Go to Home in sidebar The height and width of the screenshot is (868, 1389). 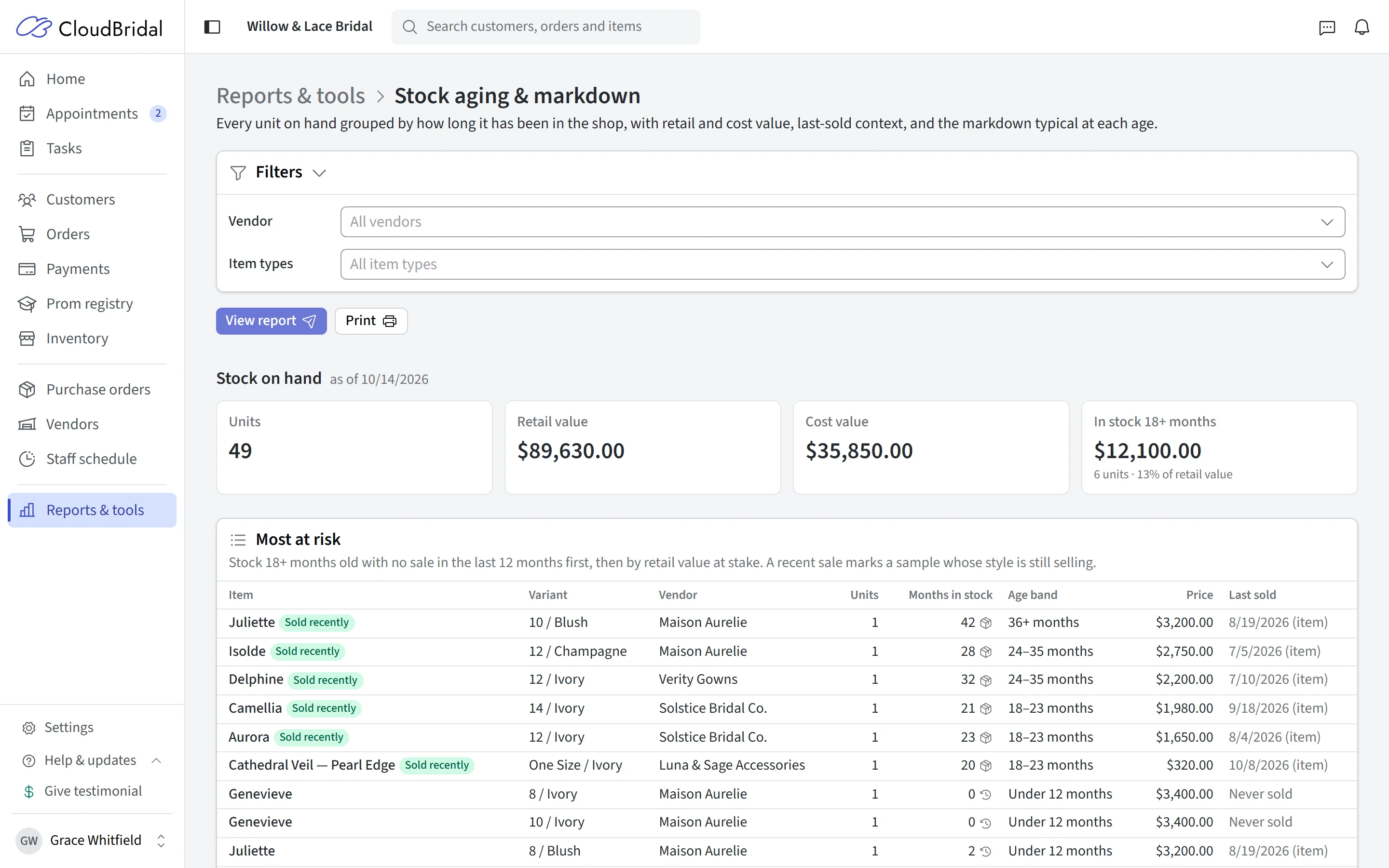(x=92, y=79)
